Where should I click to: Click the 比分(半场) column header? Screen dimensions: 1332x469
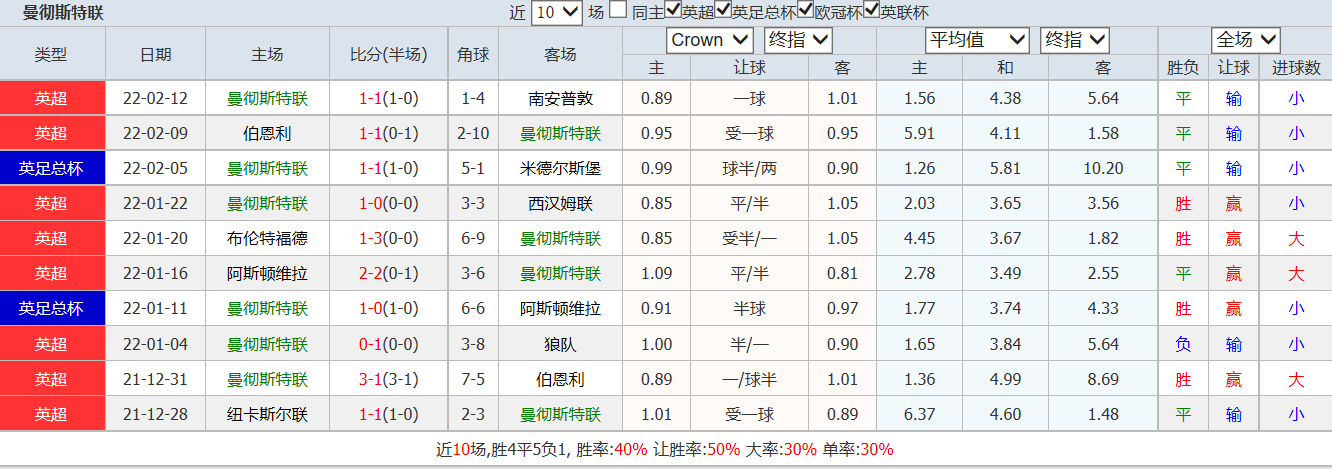pyautogui.click(x=389, y=54)
